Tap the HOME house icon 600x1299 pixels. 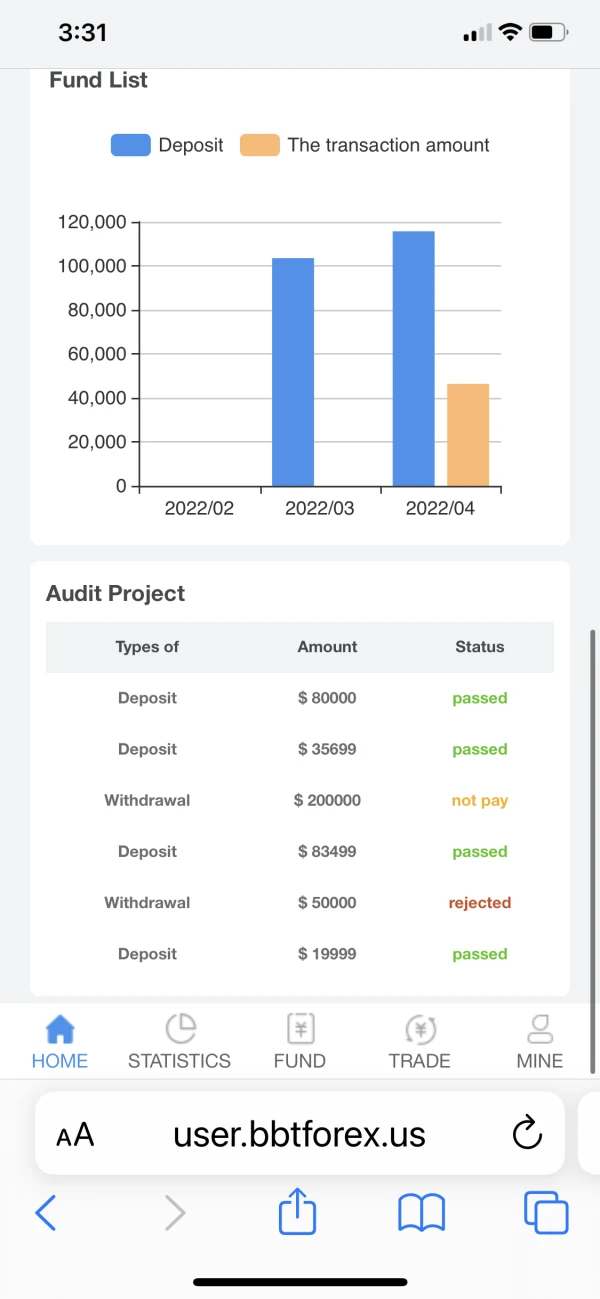tap(60, 1028)
